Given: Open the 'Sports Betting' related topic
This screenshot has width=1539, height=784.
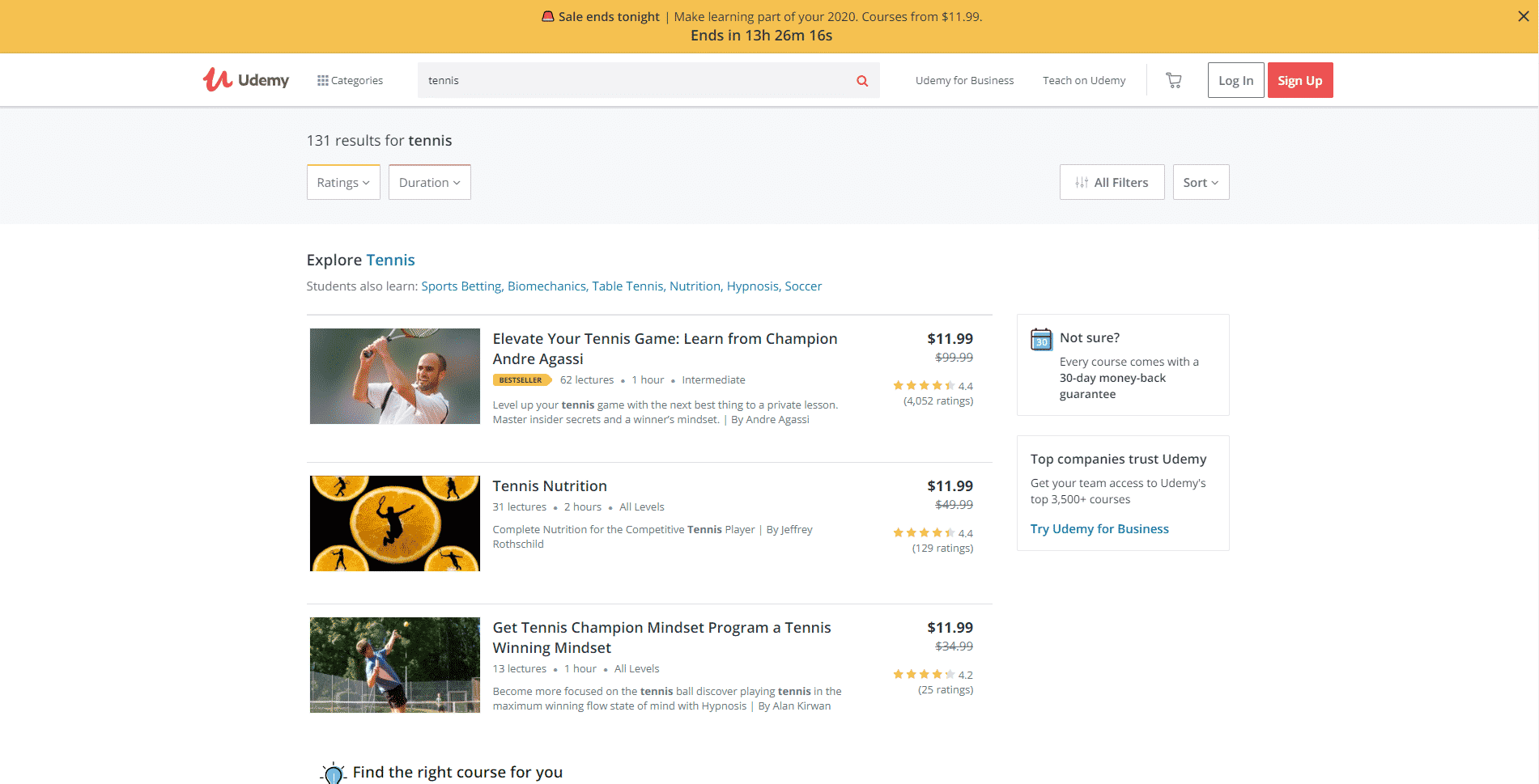Looking at the screenshot, I should coord(461,286).
